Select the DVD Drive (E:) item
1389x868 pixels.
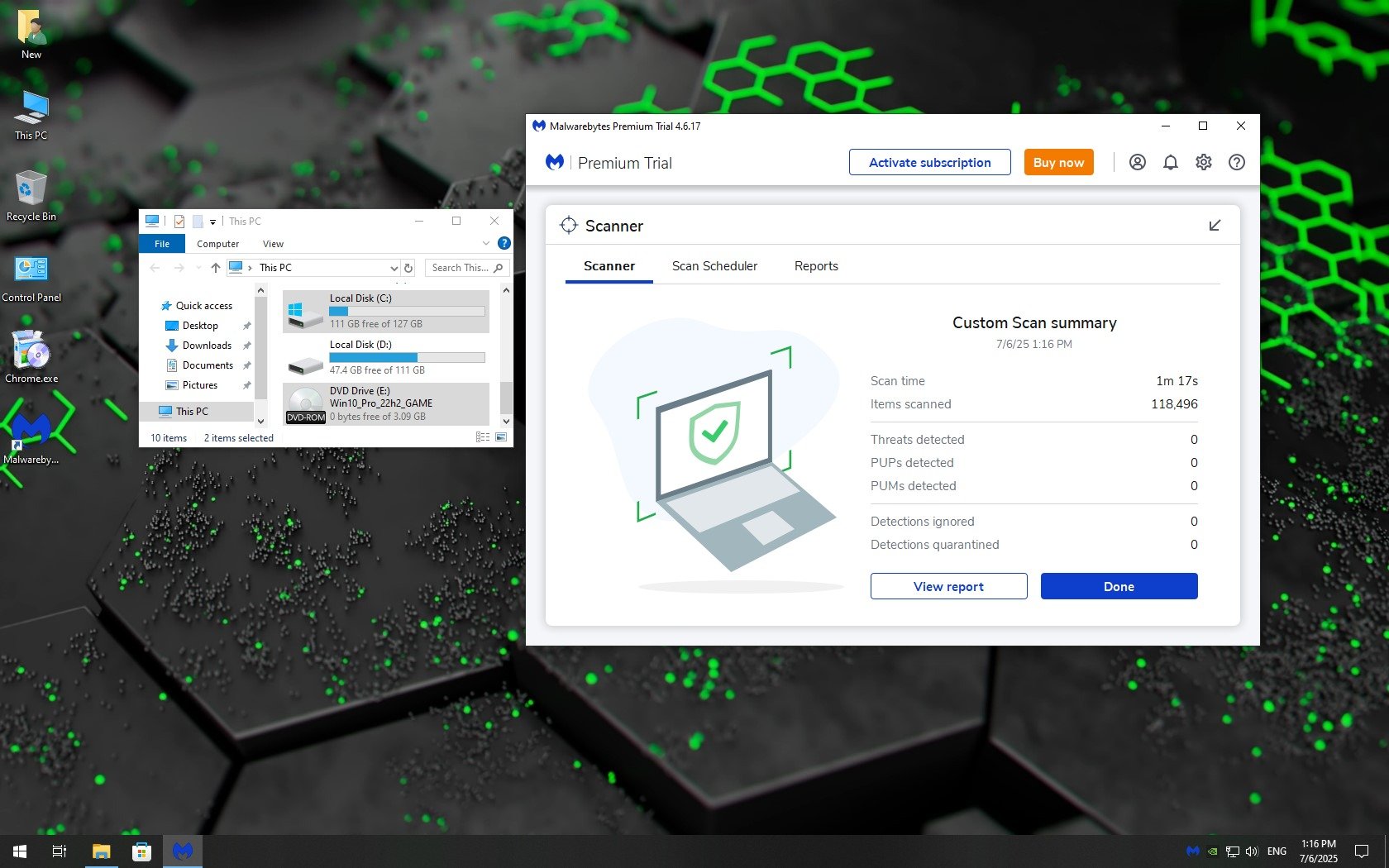(x=386, y=404)
